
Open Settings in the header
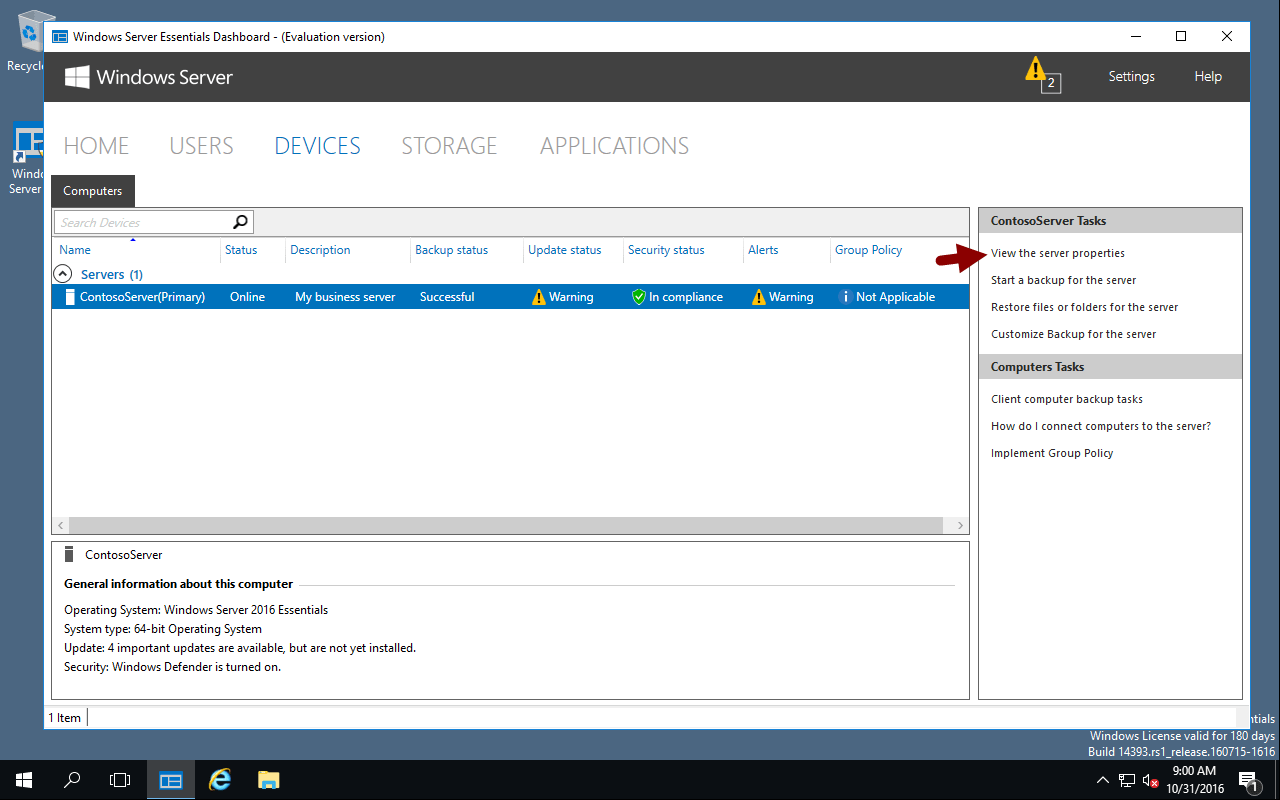click(1131, 77)
